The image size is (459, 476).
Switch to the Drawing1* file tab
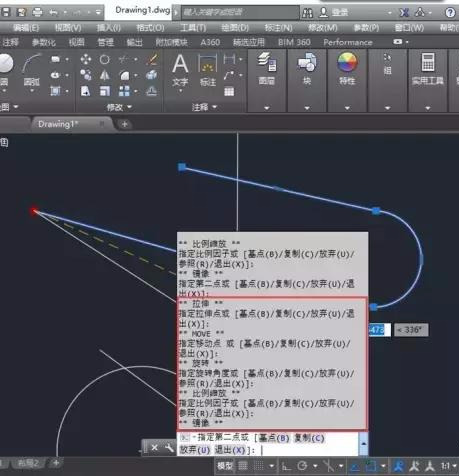pyautogui.click(x=58, y=124)
